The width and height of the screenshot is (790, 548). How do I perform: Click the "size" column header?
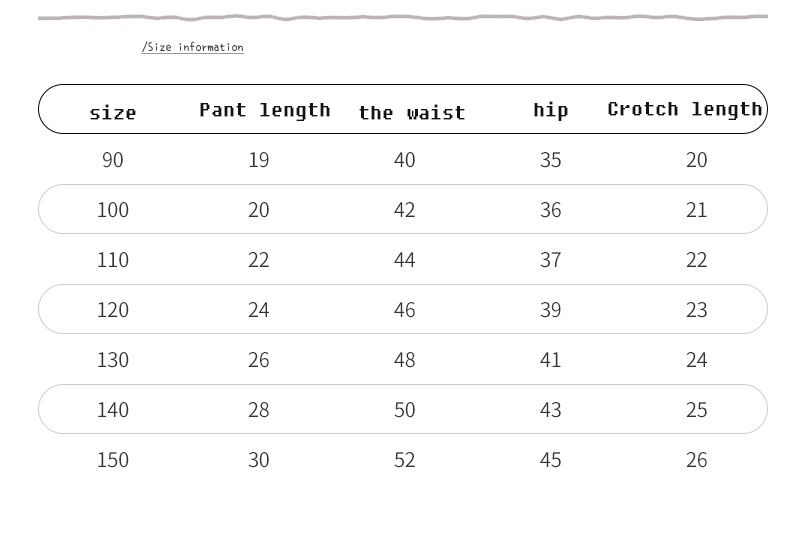click(113, 113)
